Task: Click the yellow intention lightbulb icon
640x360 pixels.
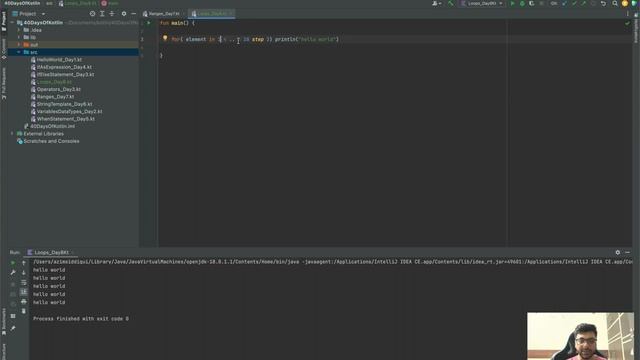Action: [165, 38]
